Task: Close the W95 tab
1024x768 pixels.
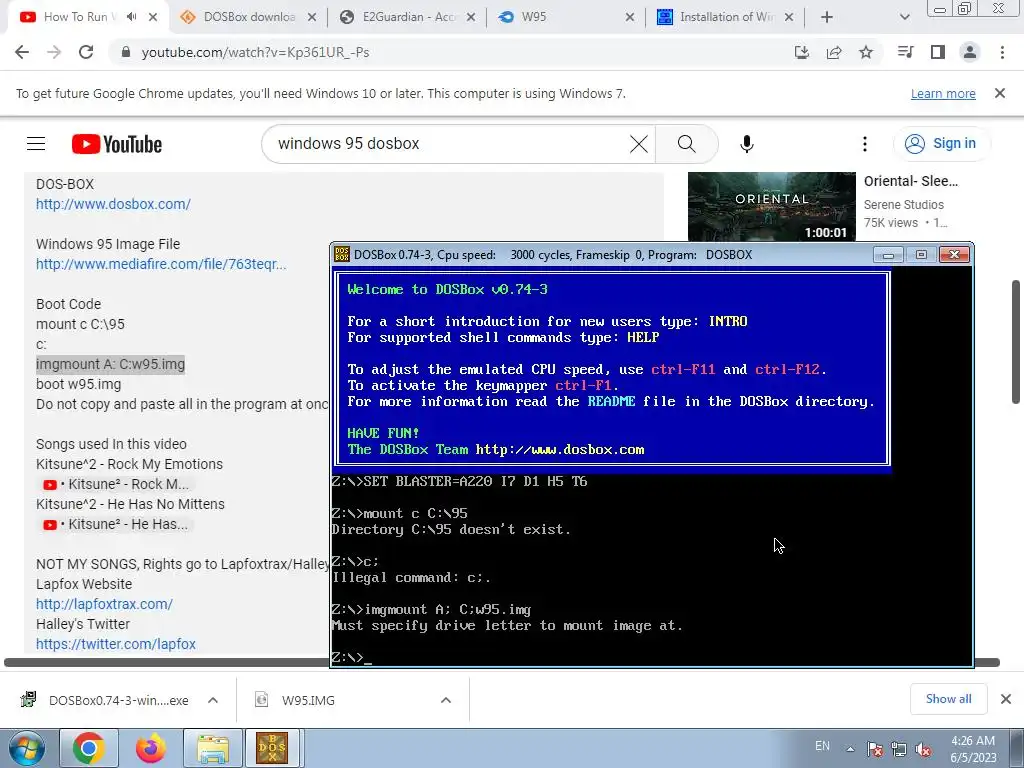Action: point(630,17)
